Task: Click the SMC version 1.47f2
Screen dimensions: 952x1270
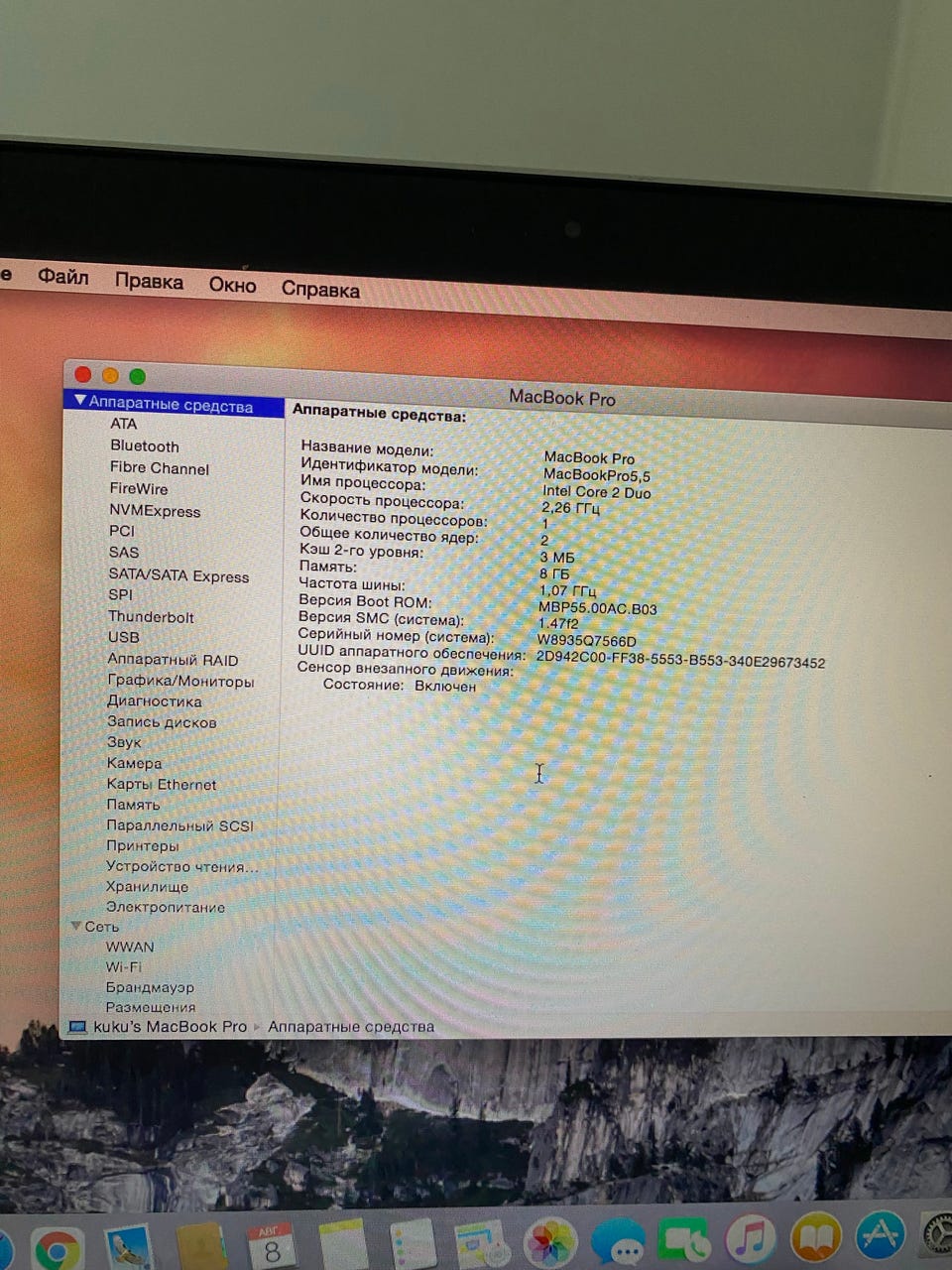Action: coord(558,623)
